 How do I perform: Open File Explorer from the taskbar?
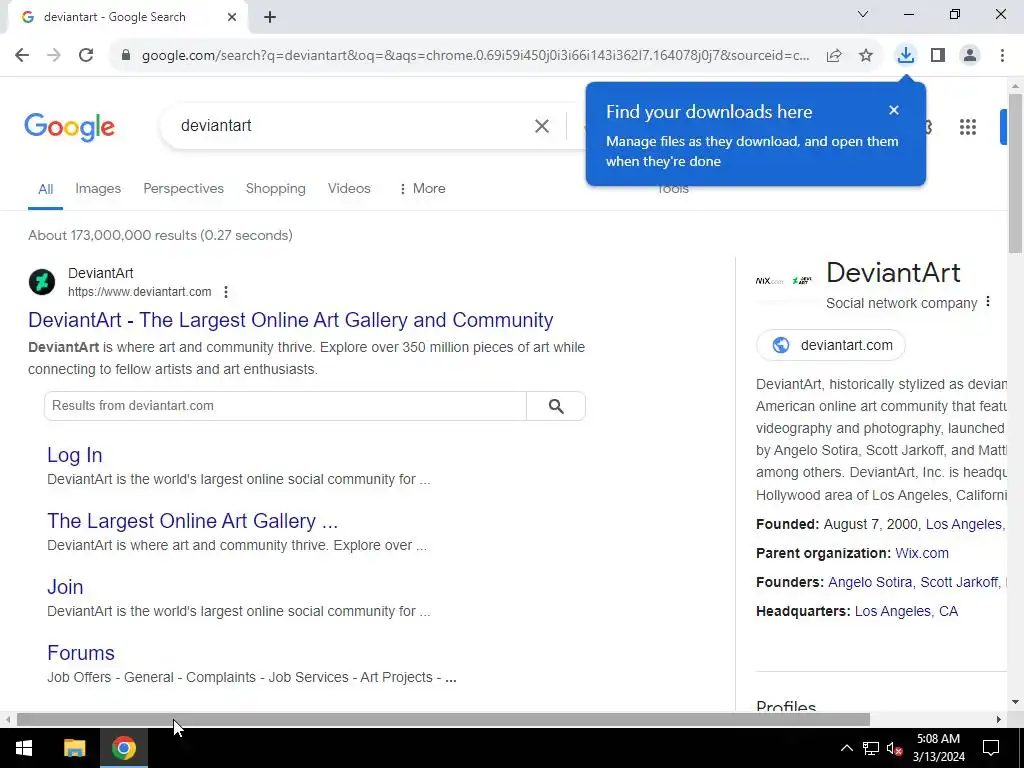pyautogui.click(x=74, y=748)
